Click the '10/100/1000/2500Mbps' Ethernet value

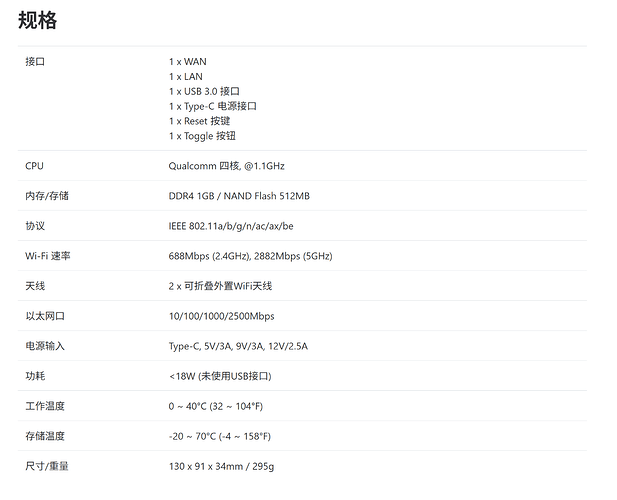221,316
